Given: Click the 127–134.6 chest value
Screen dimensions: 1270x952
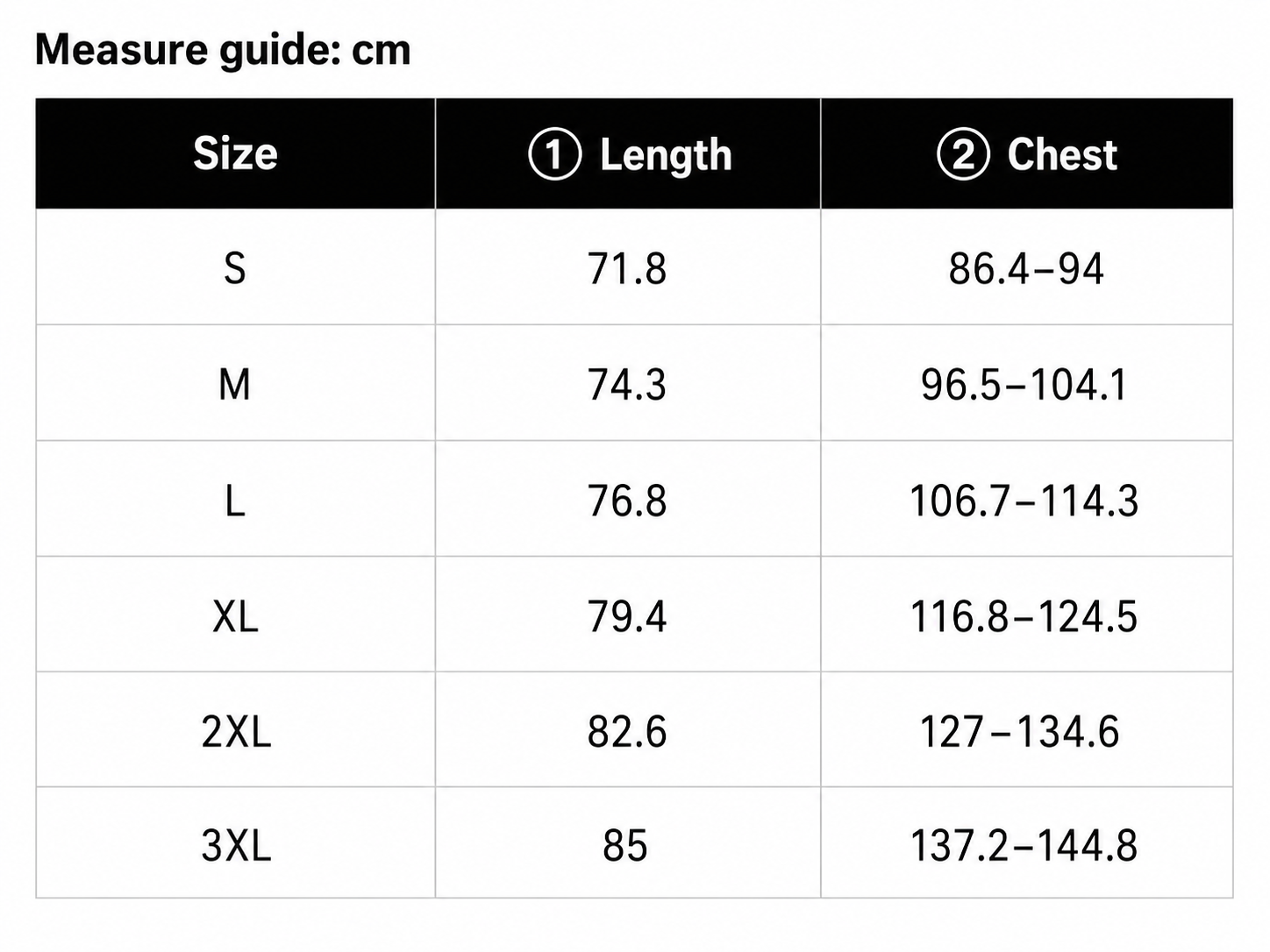Looking at the screenshot, I should pyautogui.click(x=1020, y=732).
